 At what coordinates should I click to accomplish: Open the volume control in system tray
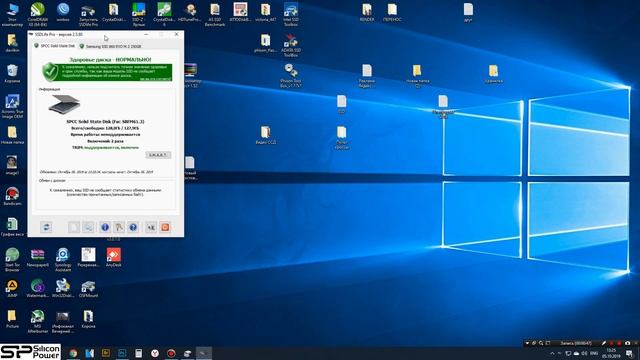coord(584,353)
